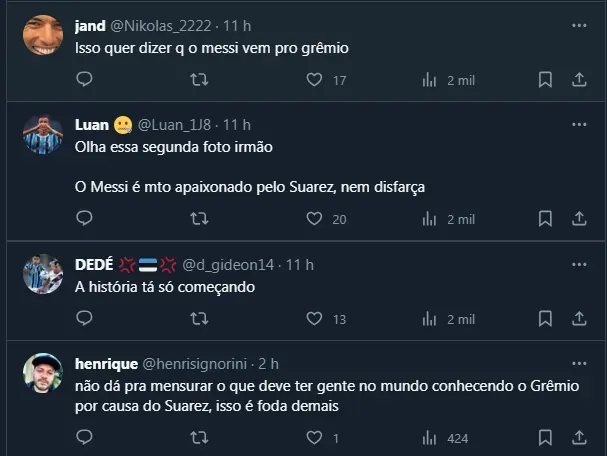This screenshot has width=607, height=456.
Task: View analytics on henrique's tweet showing 424
Action: click(x=430, y=437)
